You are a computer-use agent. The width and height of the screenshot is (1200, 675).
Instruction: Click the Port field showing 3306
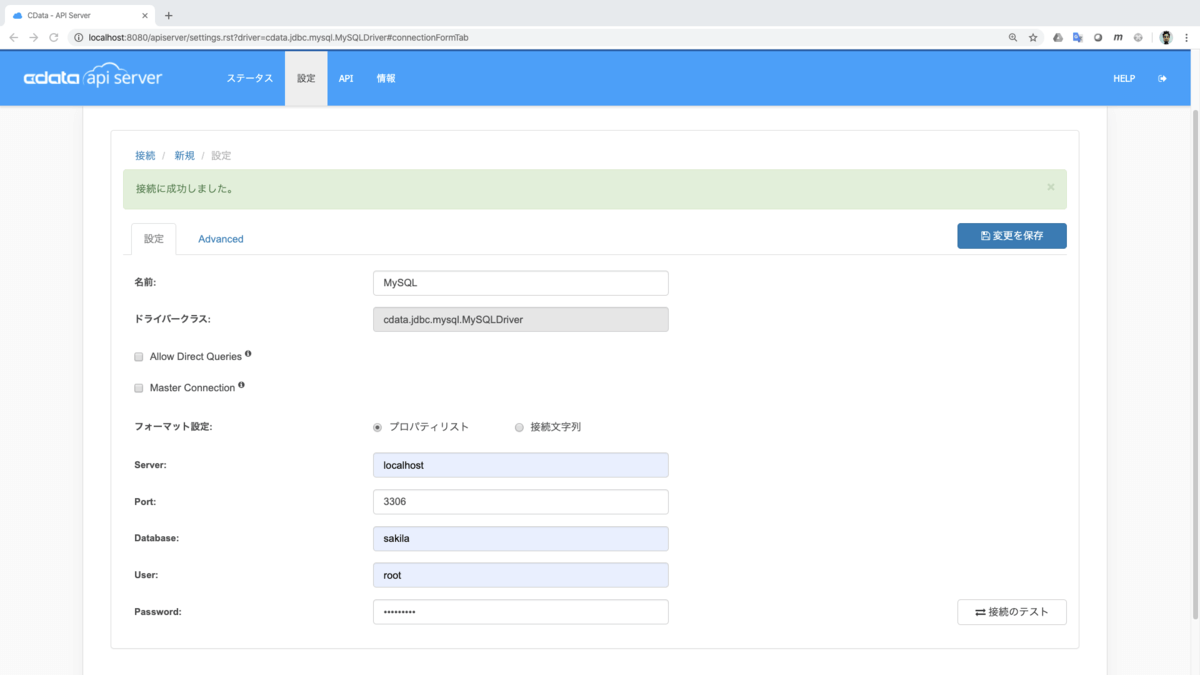tap(520, 502)
